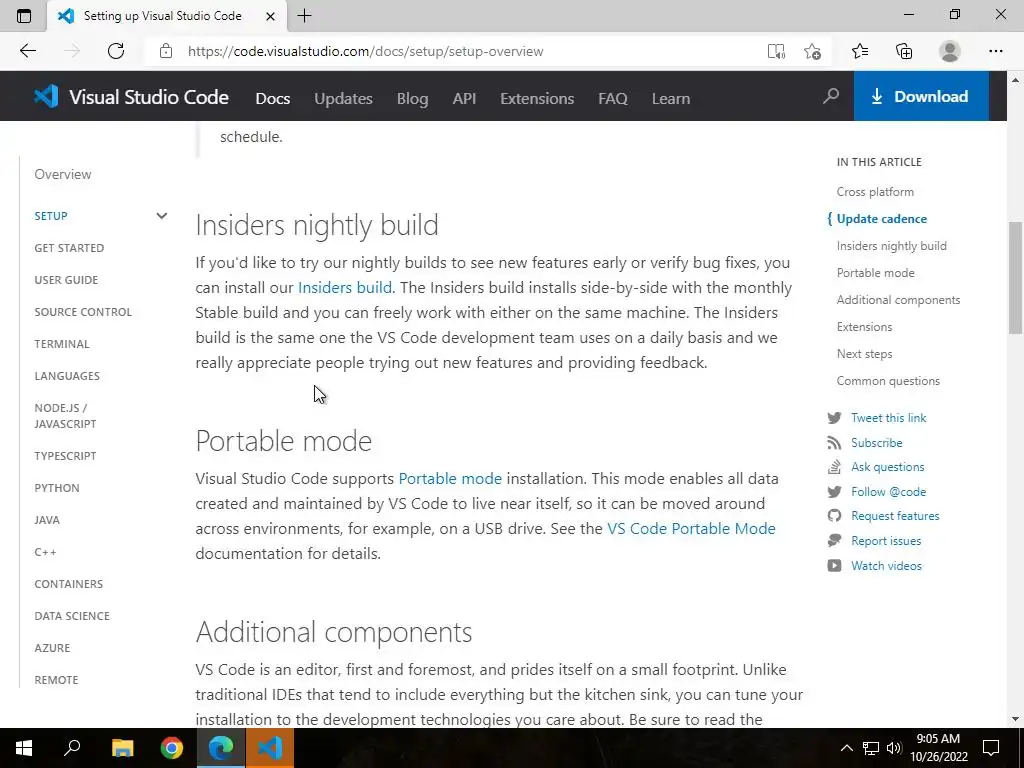Open the Updates nav item
The height and width of the screenshot is (768, 1024).
click(x=343, y=98)
